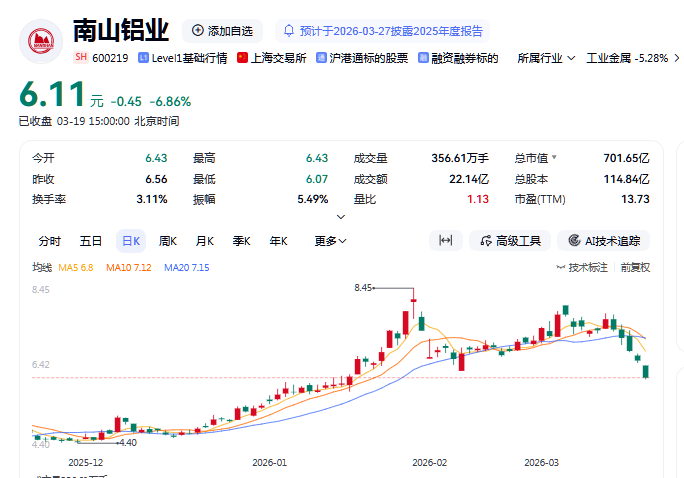Toggle 前复权 price adjustment

(635, 267)
